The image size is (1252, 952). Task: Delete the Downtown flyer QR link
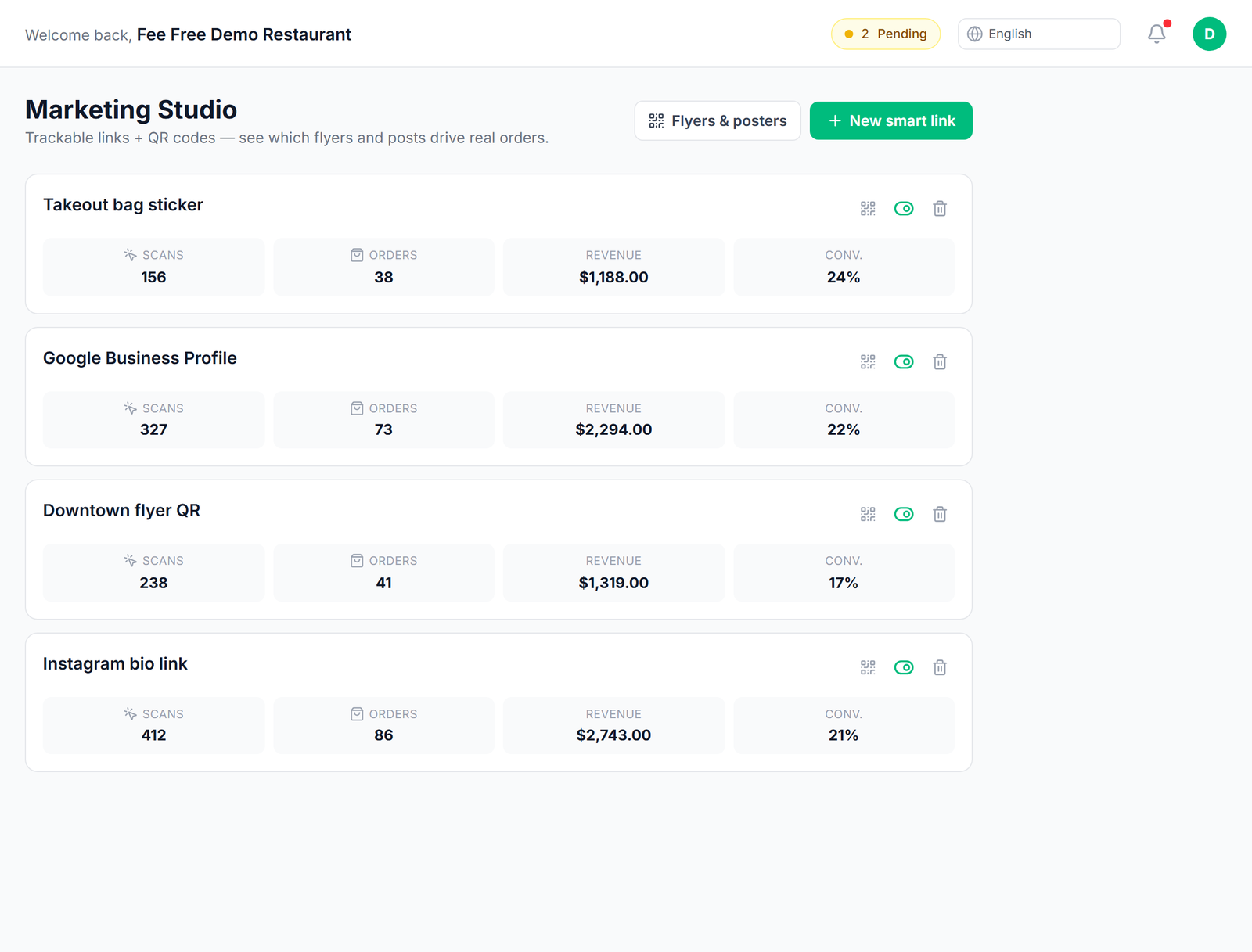940,514
